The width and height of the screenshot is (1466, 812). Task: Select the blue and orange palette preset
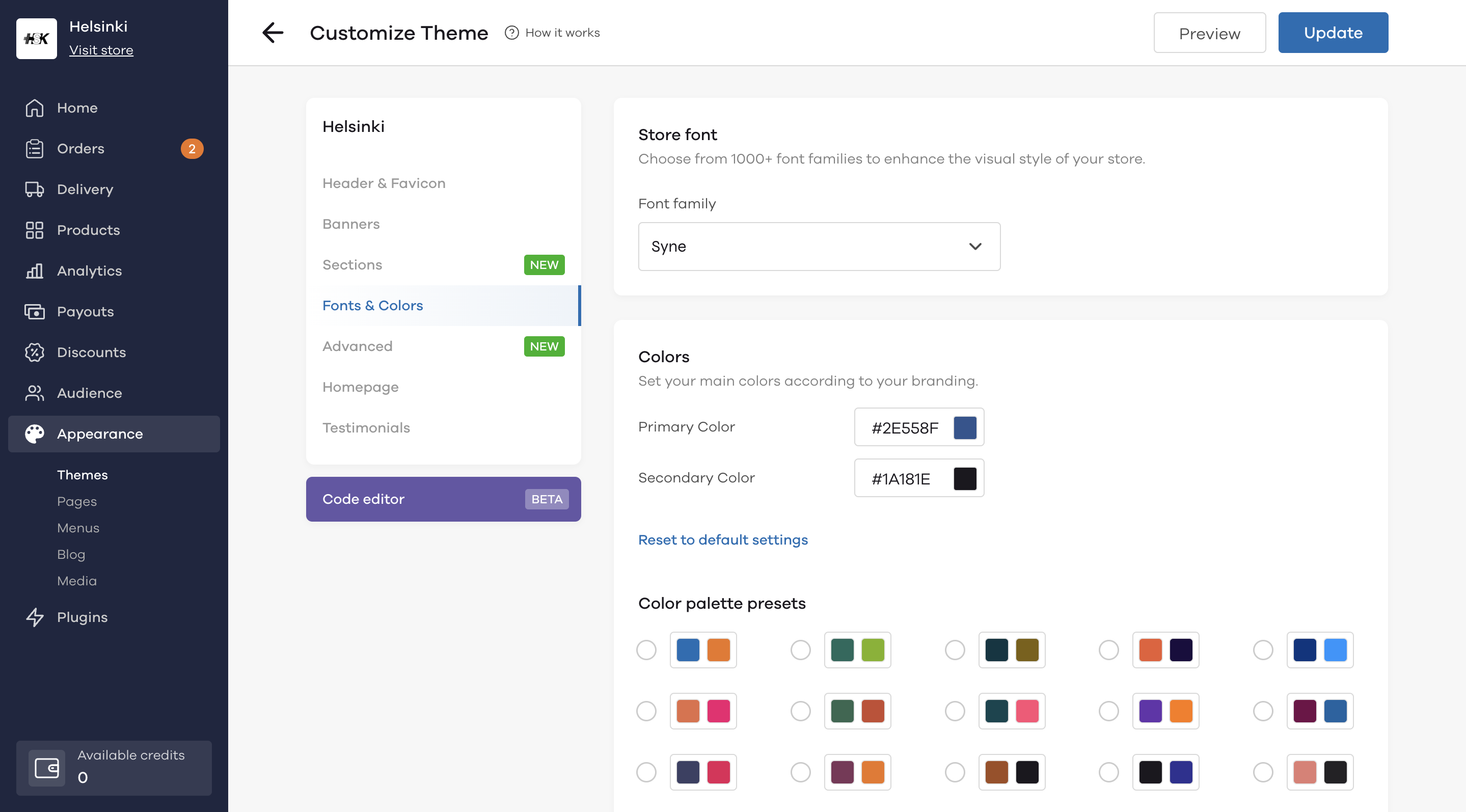646,650
